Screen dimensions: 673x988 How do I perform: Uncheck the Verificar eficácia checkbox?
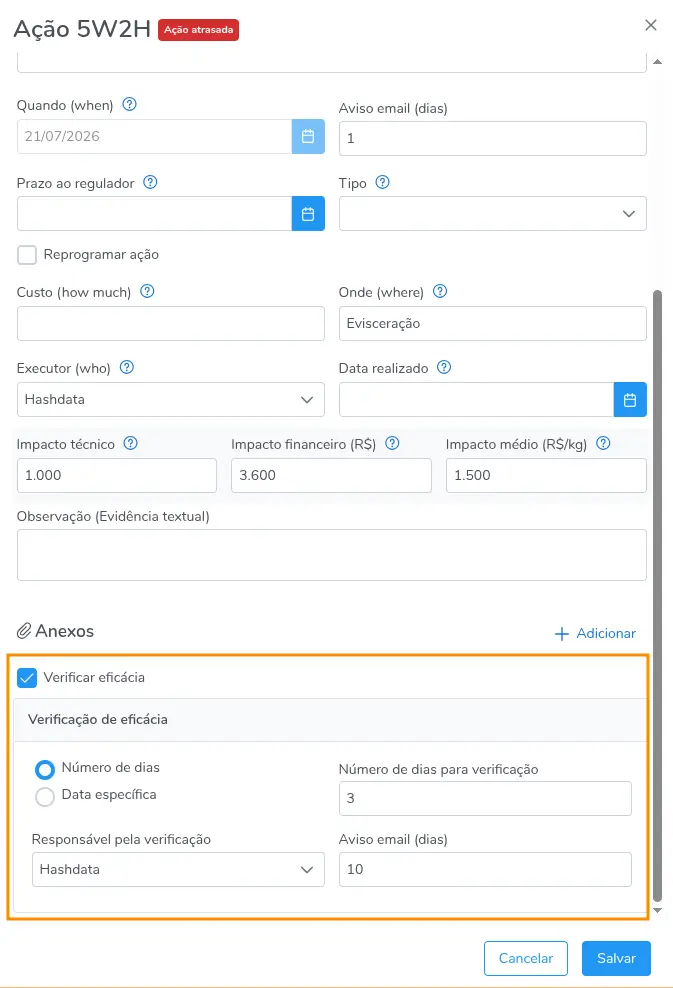click(26, 678)
